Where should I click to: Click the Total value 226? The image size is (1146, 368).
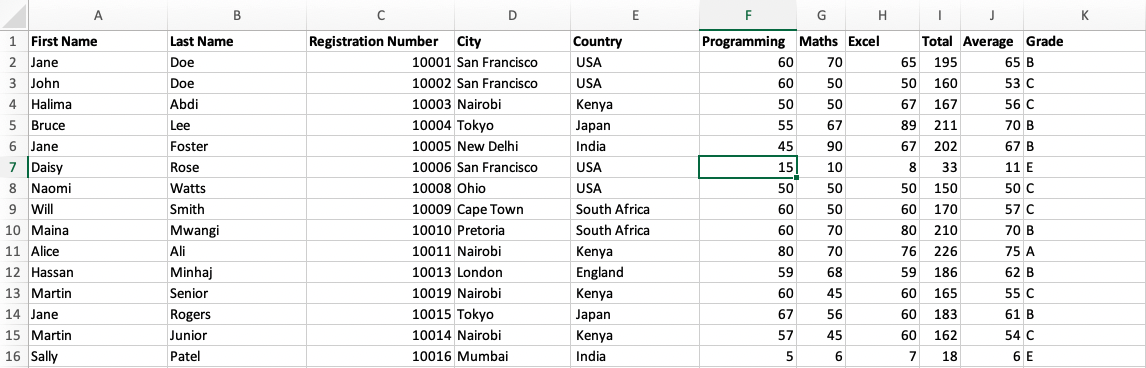[940, 252]
